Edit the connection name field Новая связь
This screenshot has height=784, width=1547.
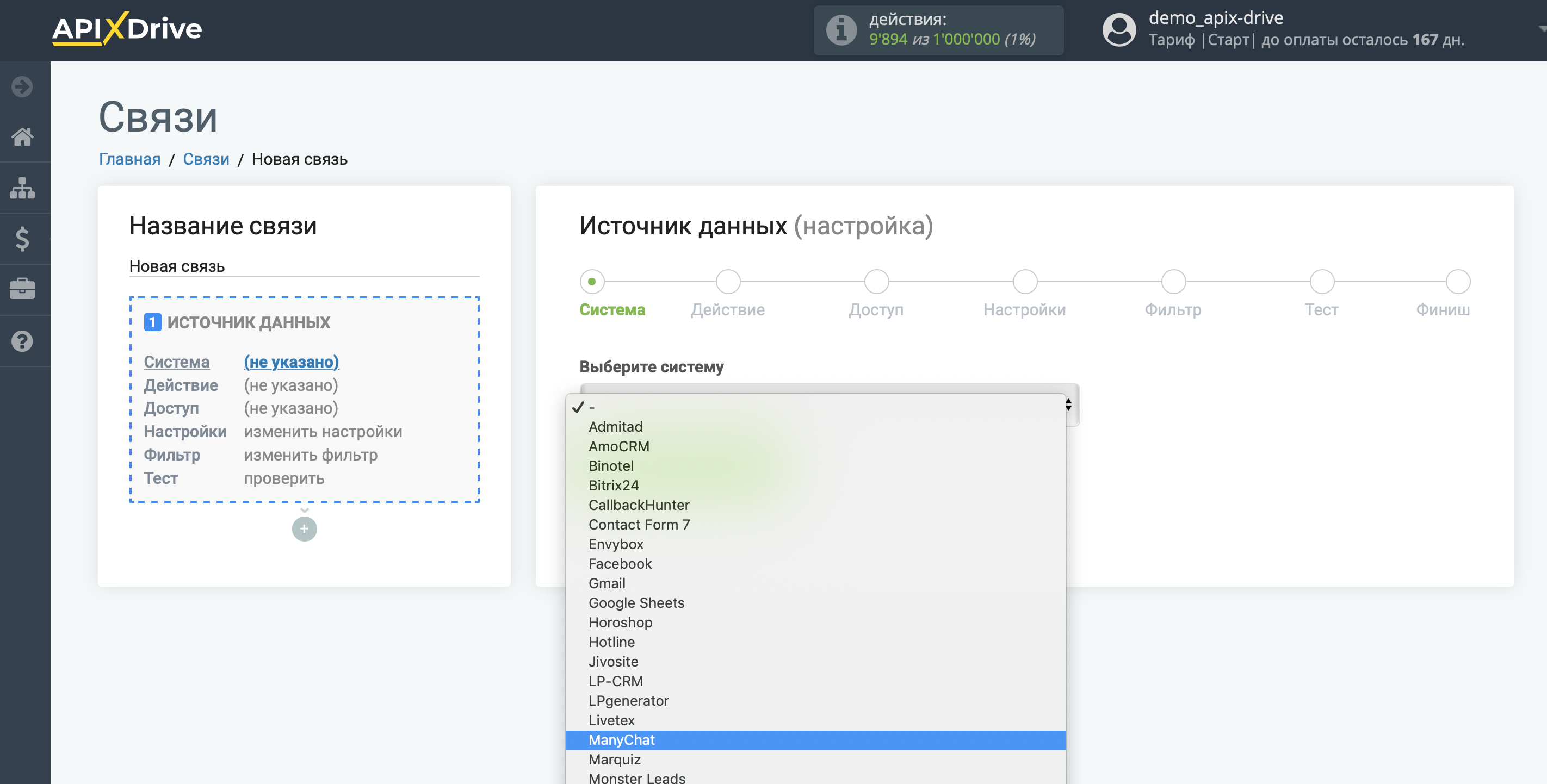click(x=305, y=266)
